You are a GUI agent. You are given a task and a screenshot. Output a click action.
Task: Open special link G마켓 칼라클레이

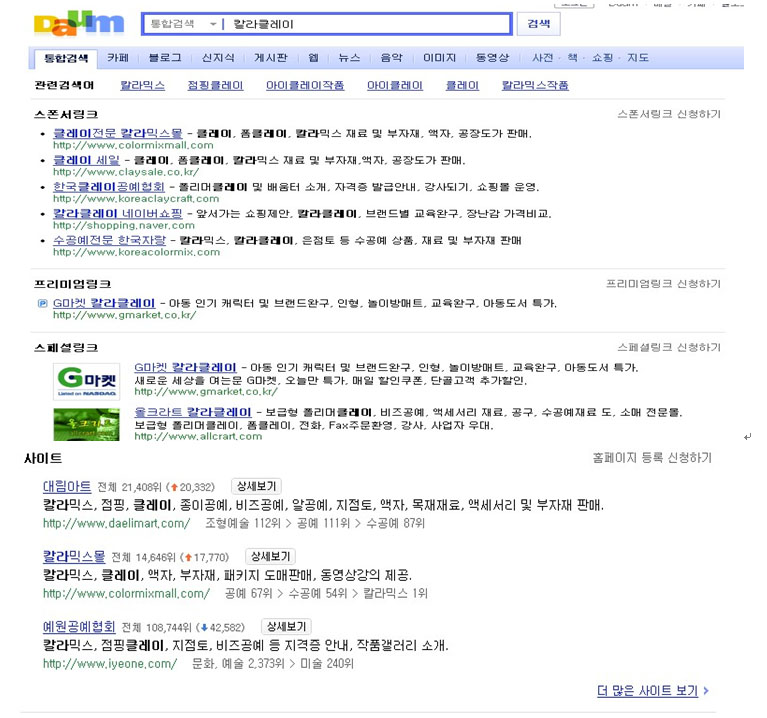point(185,367)
